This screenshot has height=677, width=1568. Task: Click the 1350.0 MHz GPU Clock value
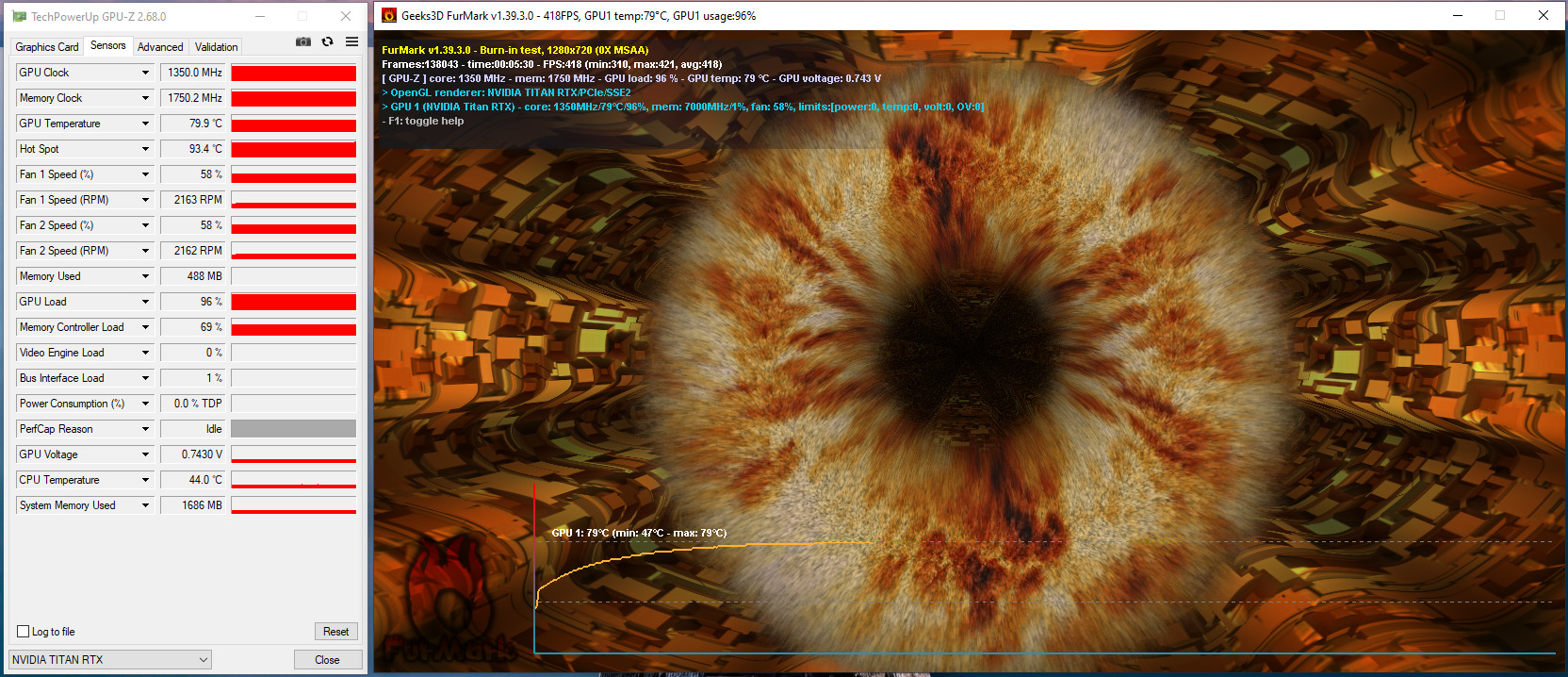point(194,73)
